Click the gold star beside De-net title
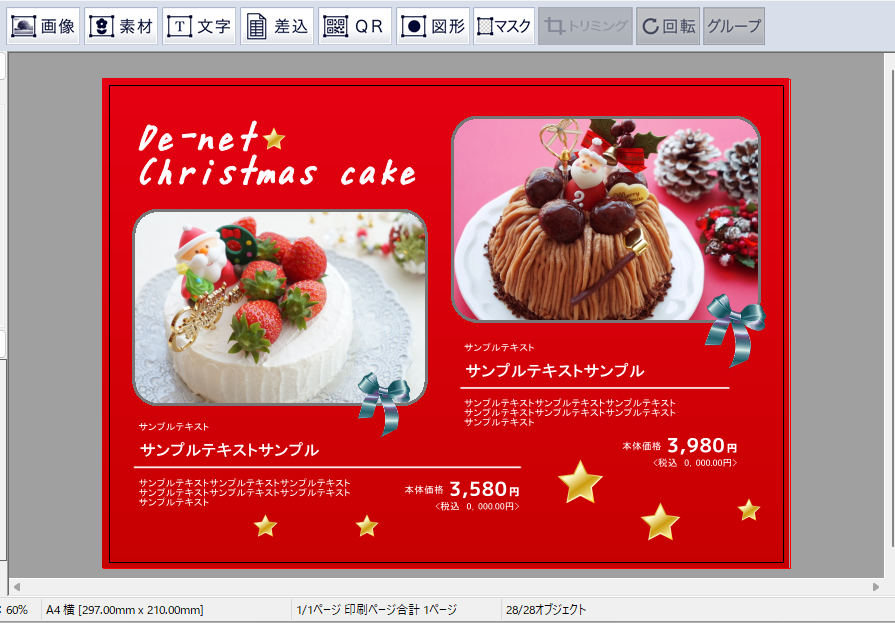The height and width of the screenshot is (623, 895). [273, 138]
